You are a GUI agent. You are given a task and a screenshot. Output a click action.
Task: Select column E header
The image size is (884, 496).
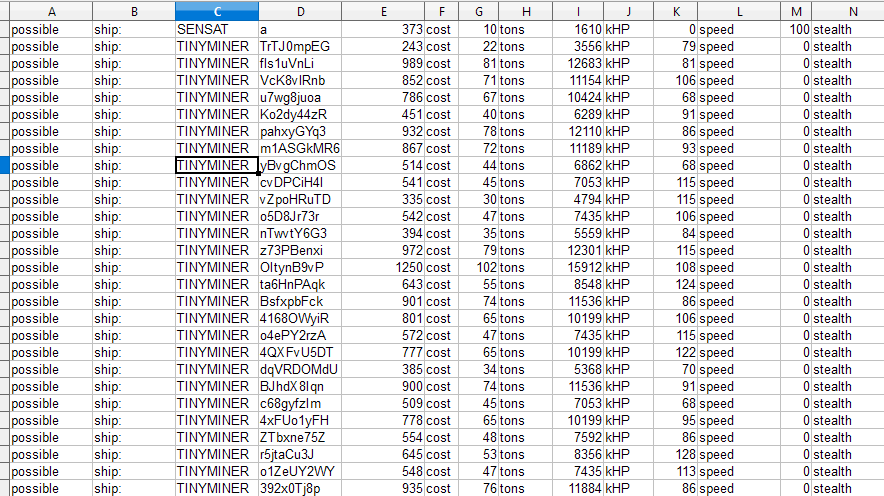[x=383, y=11]
